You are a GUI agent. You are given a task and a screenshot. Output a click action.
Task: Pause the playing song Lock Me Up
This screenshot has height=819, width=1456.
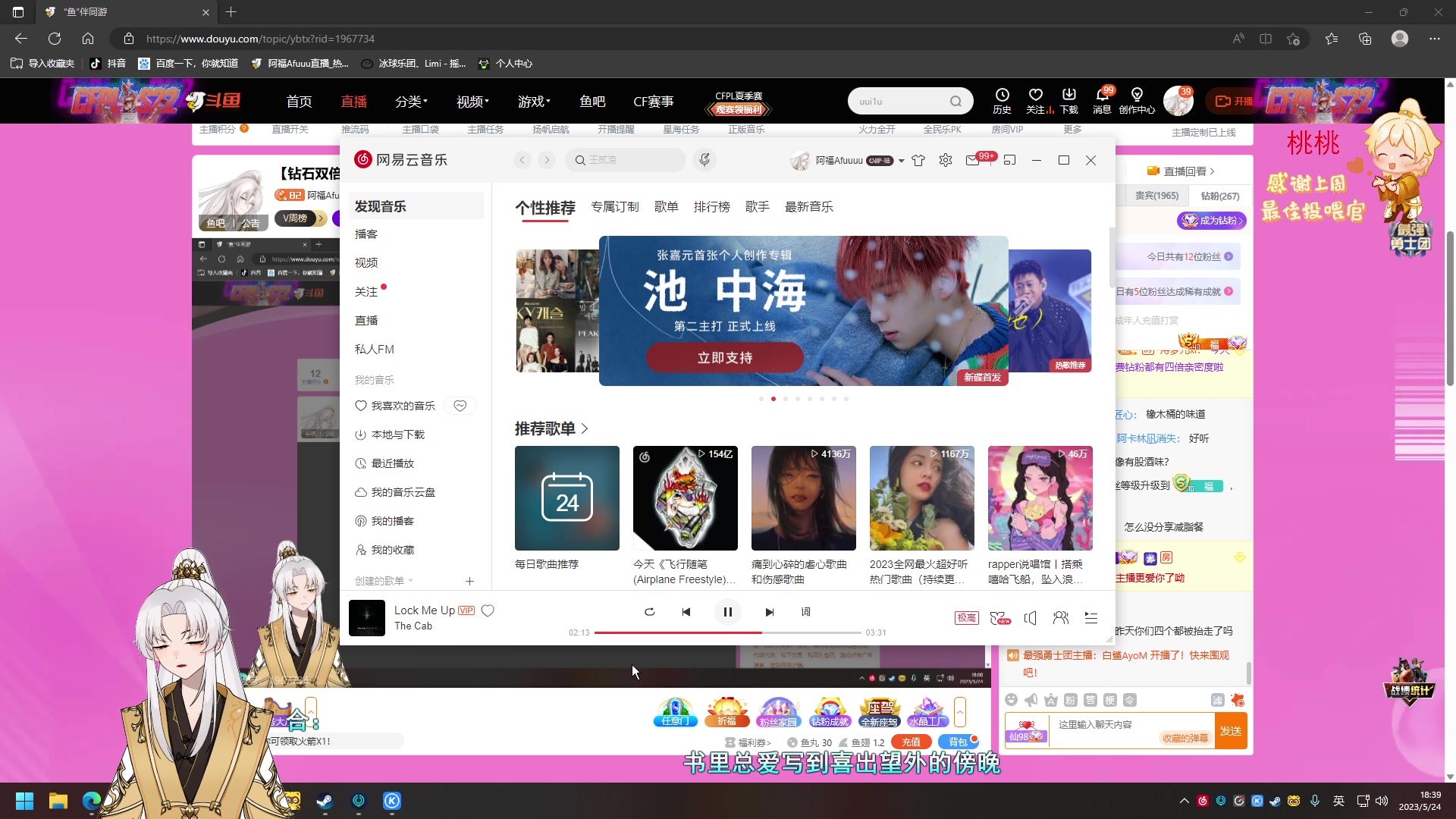pos(727,612)
